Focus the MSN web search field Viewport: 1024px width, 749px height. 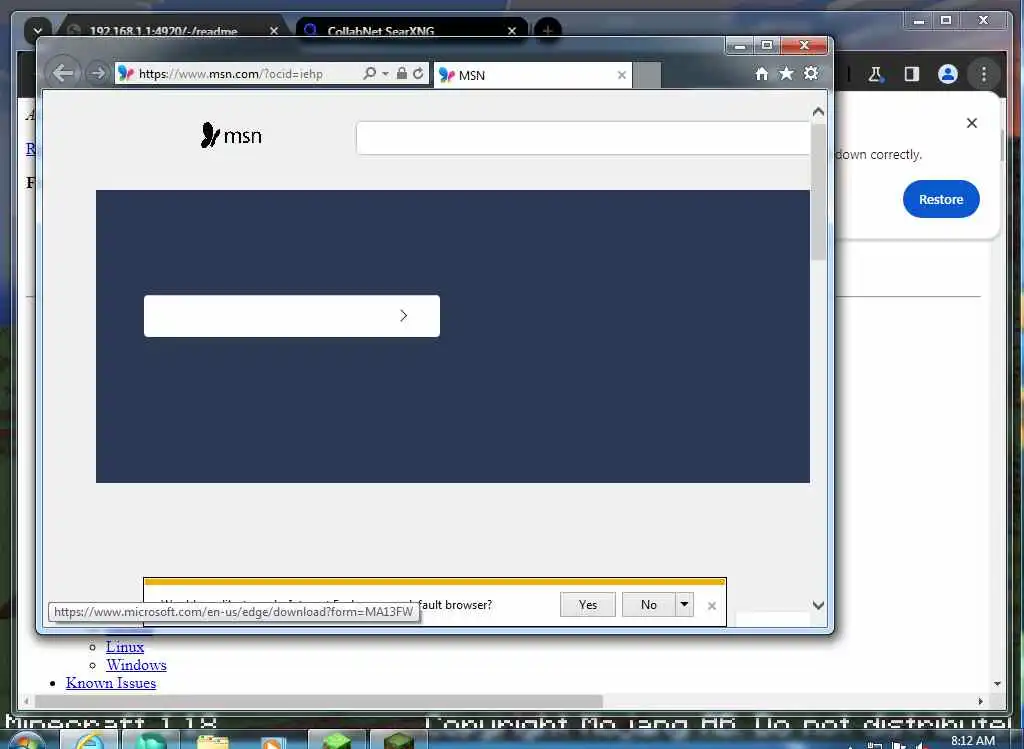click(583, 138)
